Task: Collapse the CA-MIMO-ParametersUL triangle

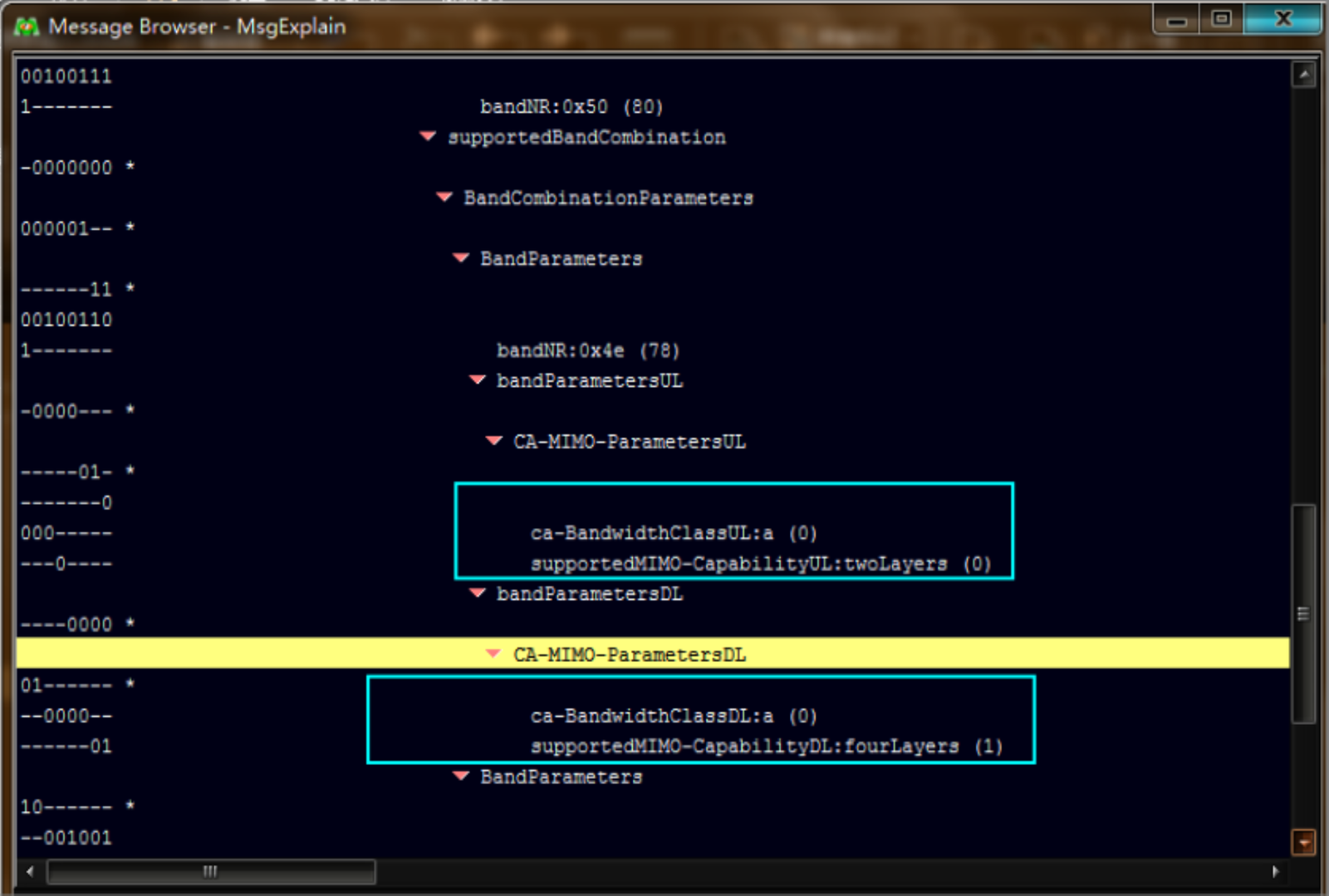Action: (x=493, y=441)
